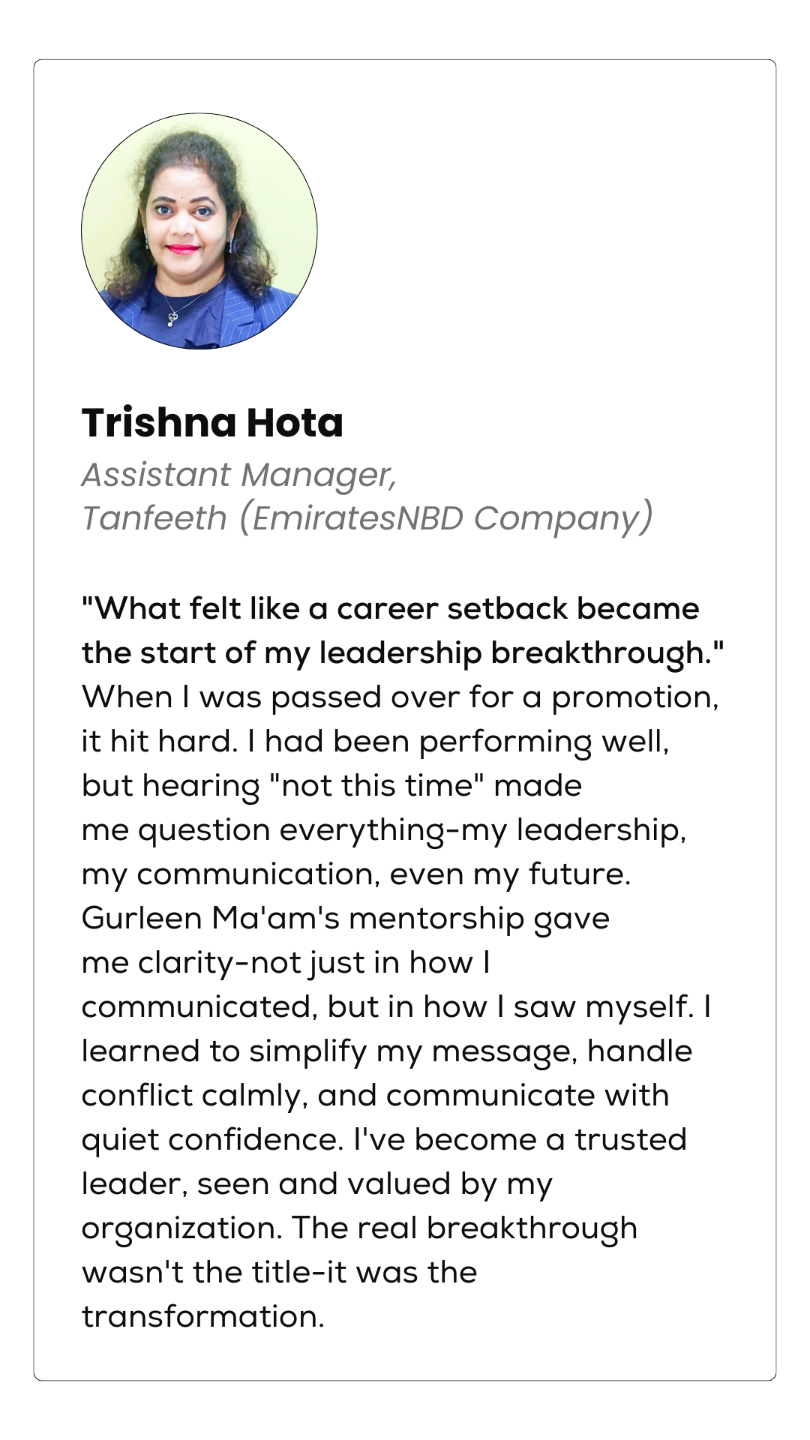Click the line starting "me question everything"
This screenshot has width=810, height=1440.
pos(384,830)
